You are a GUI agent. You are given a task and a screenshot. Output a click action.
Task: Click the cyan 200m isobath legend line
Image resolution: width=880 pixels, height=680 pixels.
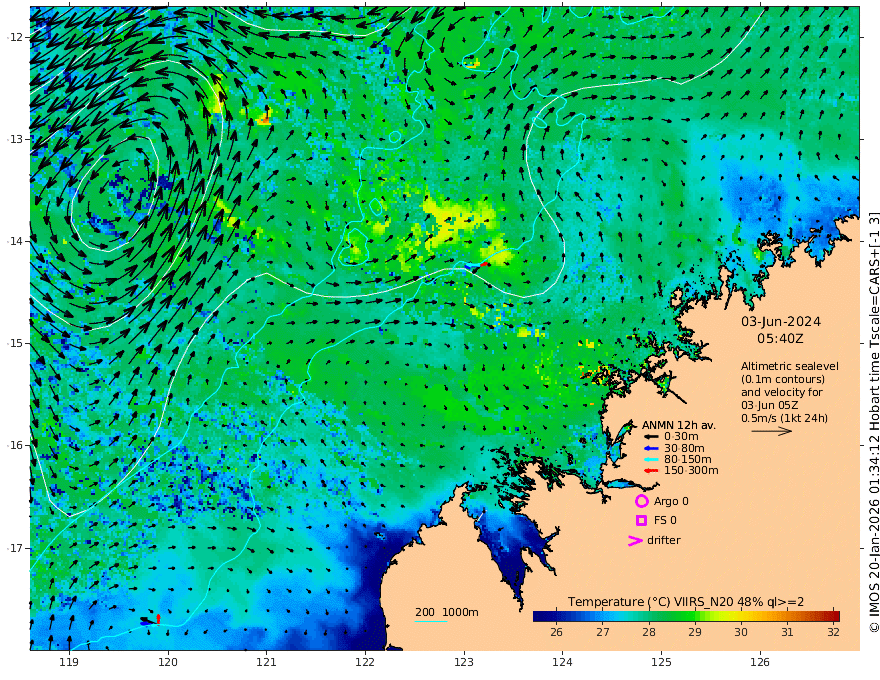431,621
